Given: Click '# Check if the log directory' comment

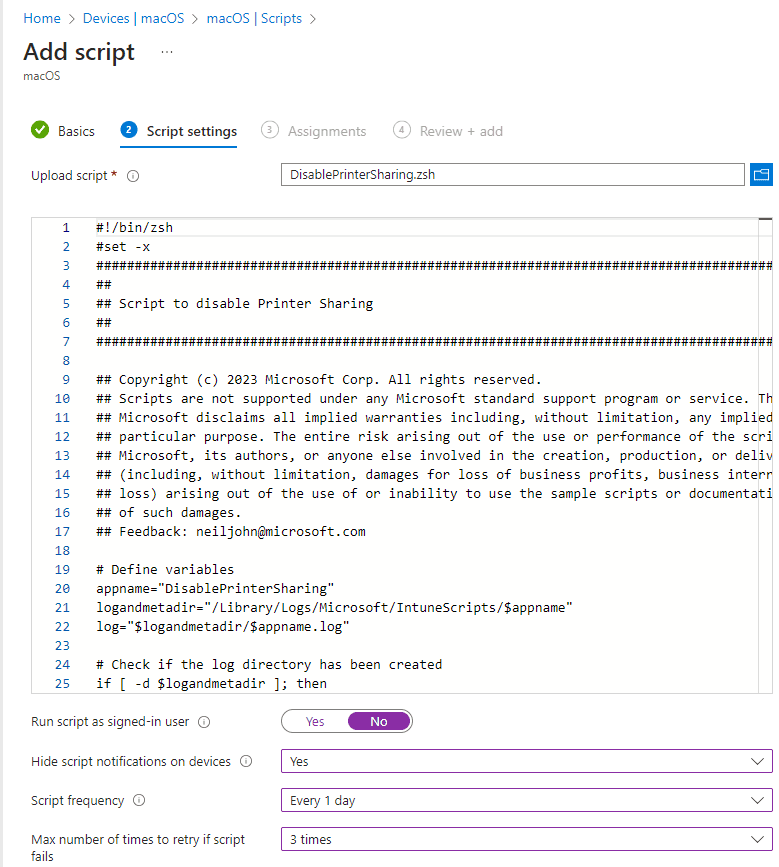Looking at the screenshot, I should click(269, 665).
